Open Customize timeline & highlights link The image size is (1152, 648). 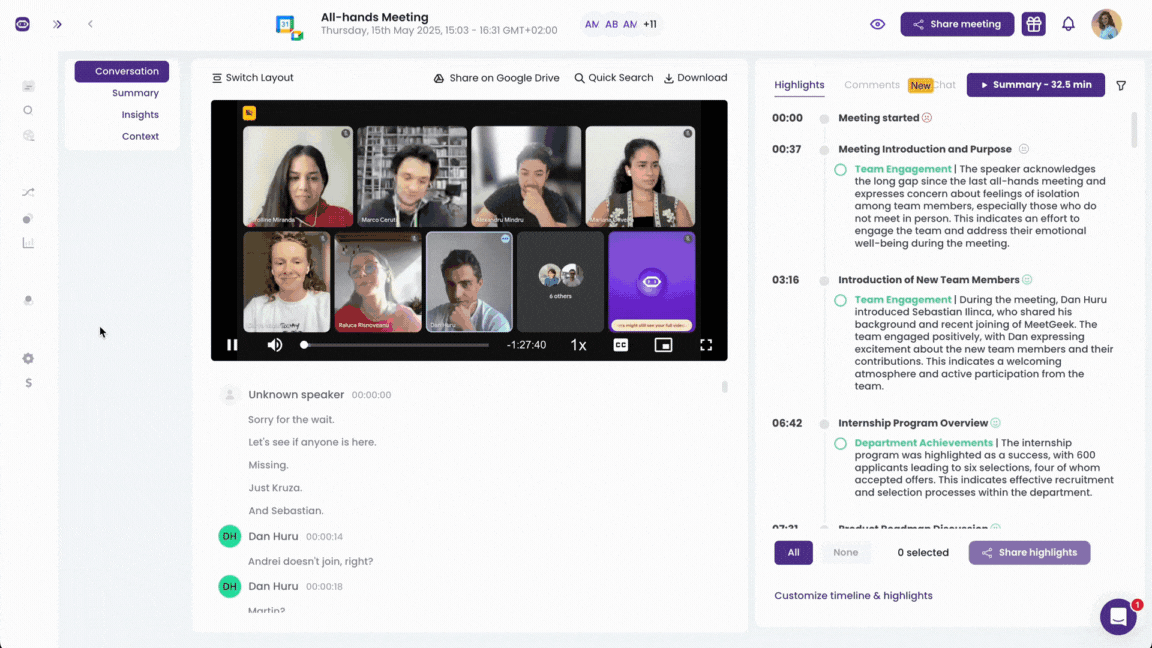click(x=853, y=595)
